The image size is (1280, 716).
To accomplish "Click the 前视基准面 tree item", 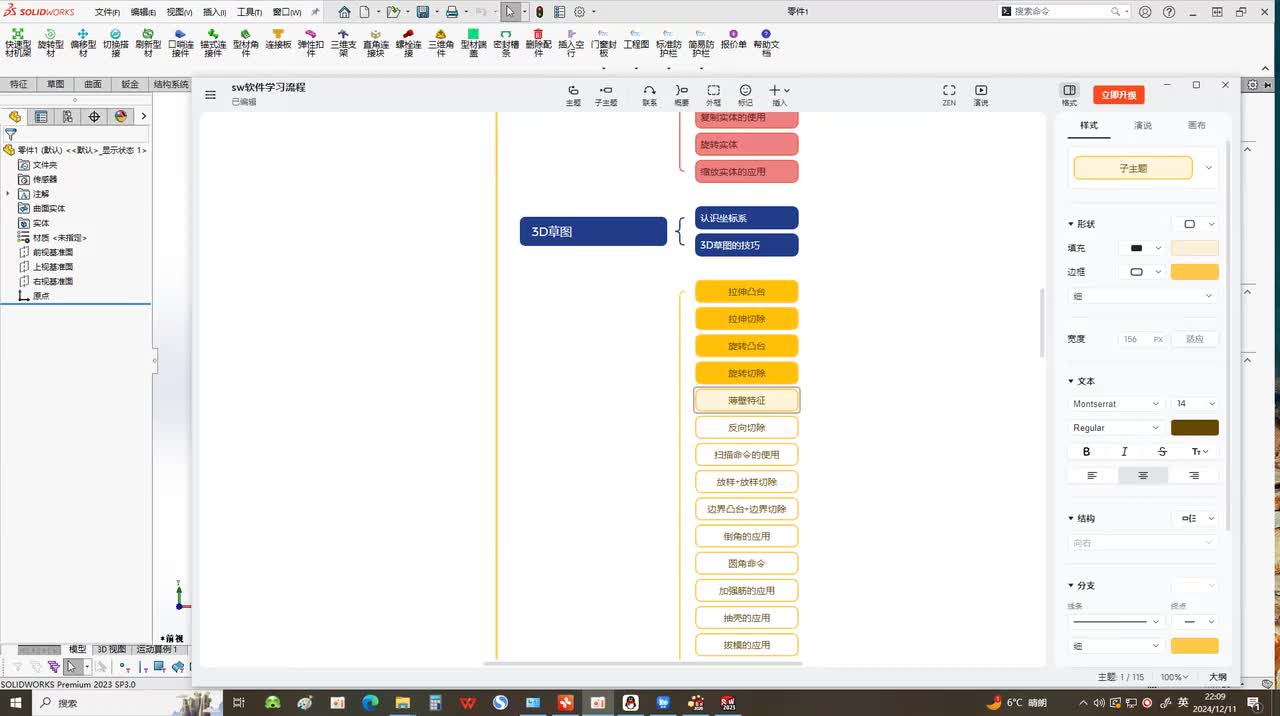I will coord(52,252).
